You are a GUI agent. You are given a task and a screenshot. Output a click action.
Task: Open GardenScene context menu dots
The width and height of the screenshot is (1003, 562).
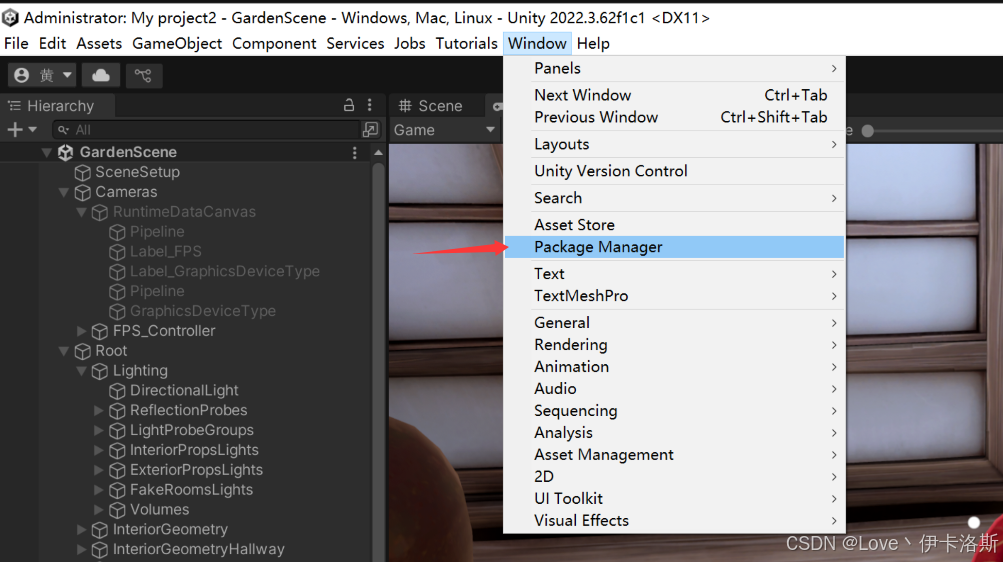(354, 152)
